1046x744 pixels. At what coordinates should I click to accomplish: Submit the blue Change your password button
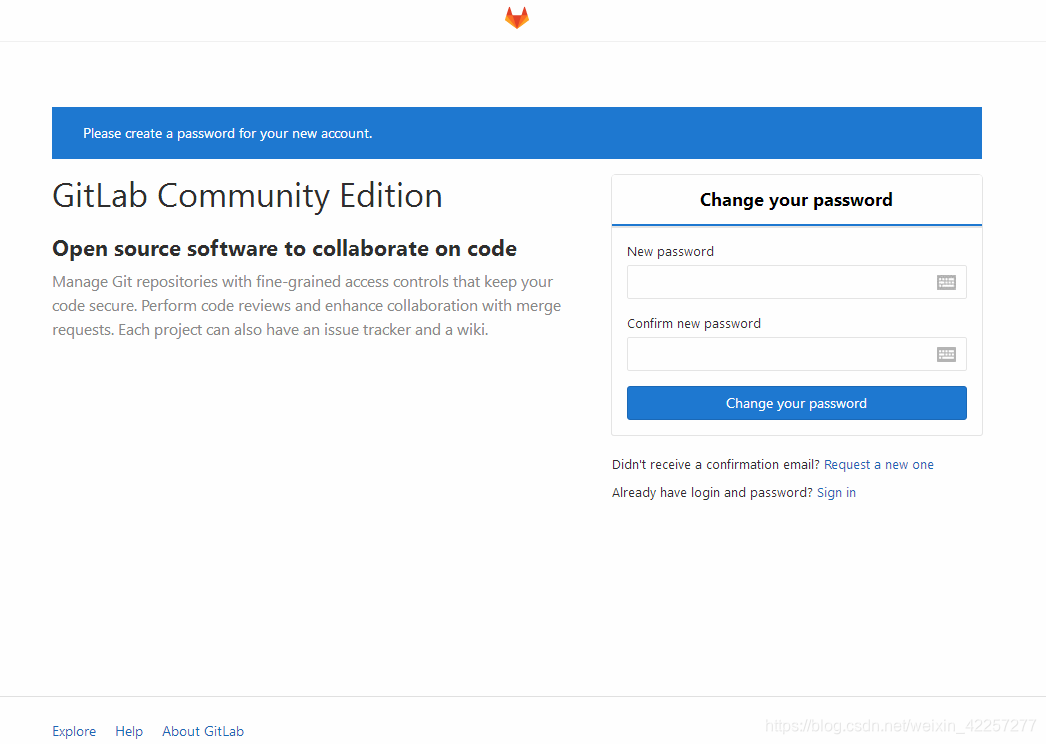point(797,403)
